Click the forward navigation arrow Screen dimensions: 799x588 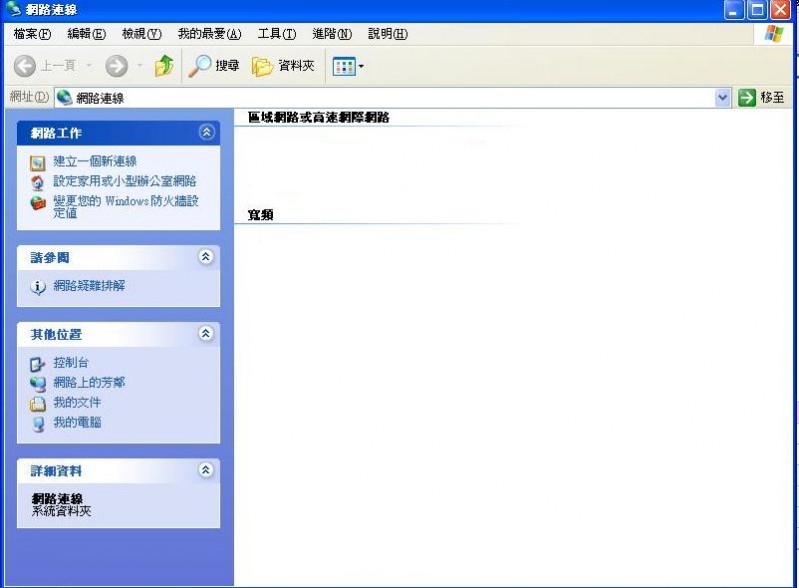pos(117,66)
